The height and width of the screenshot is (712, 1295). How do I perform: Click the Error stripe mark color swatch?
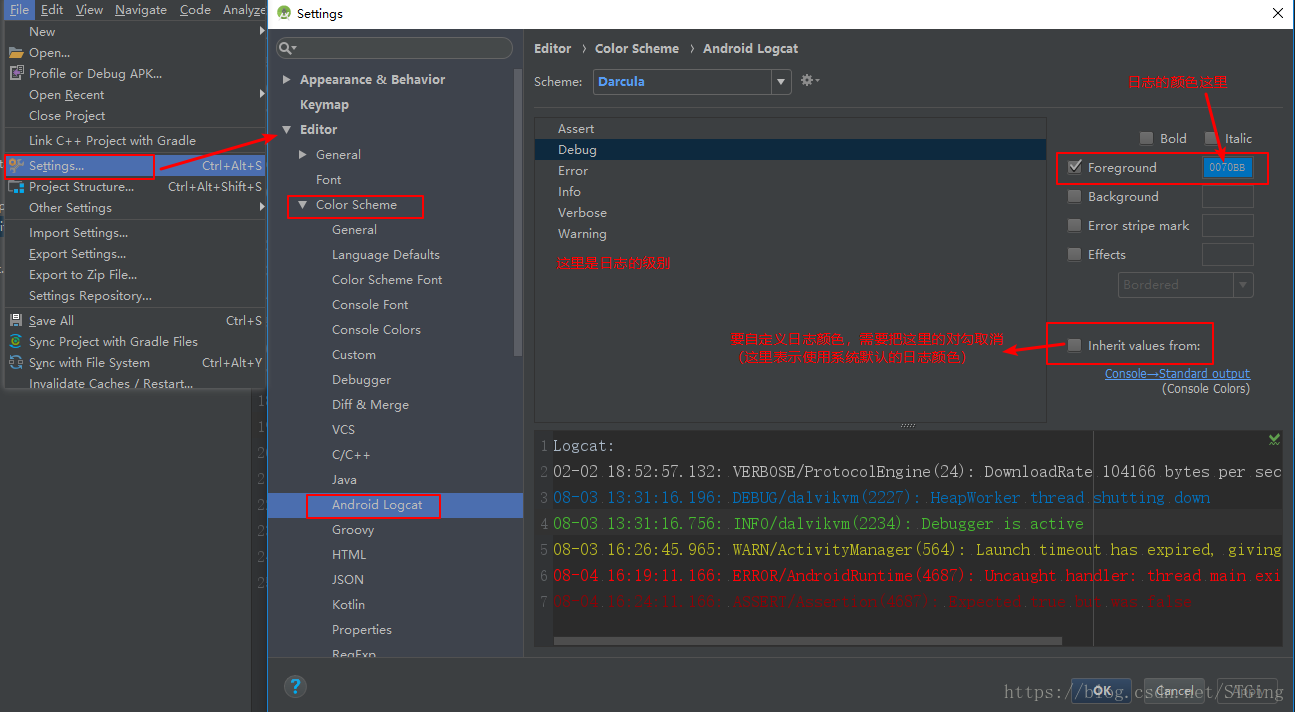[1227, 226]
